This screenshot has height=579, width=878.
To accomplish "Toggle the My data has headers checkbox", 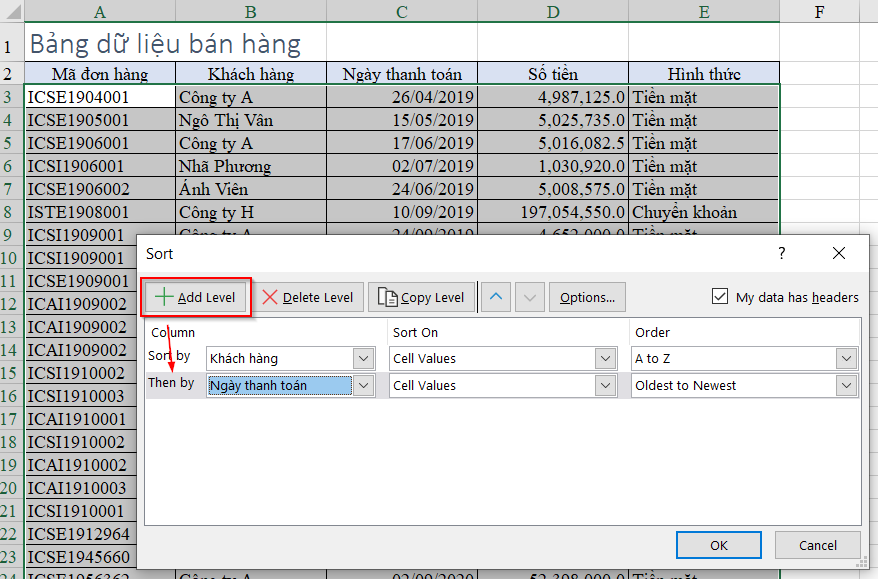I will coord(720,296).
